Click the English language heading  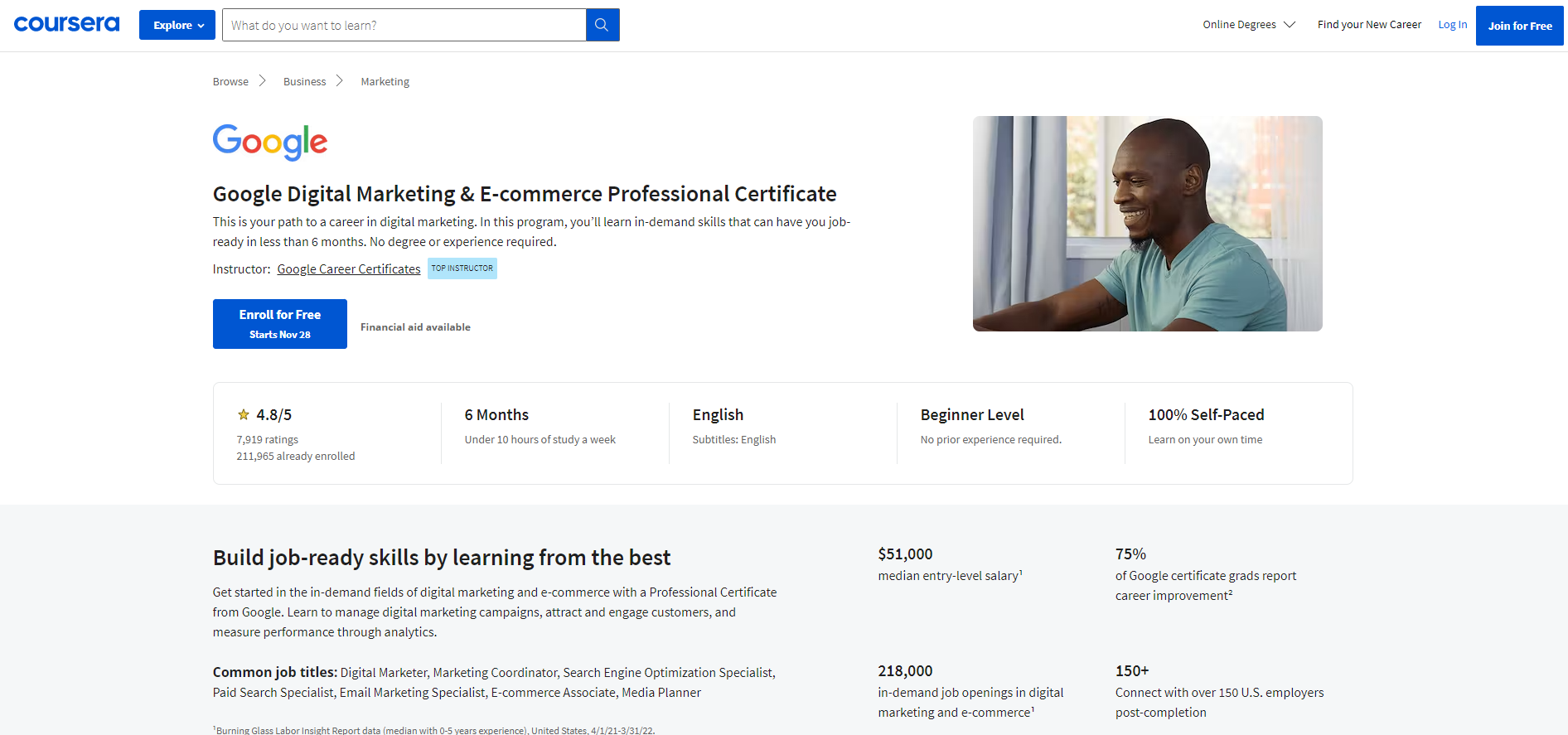click(x=718, y=414)
